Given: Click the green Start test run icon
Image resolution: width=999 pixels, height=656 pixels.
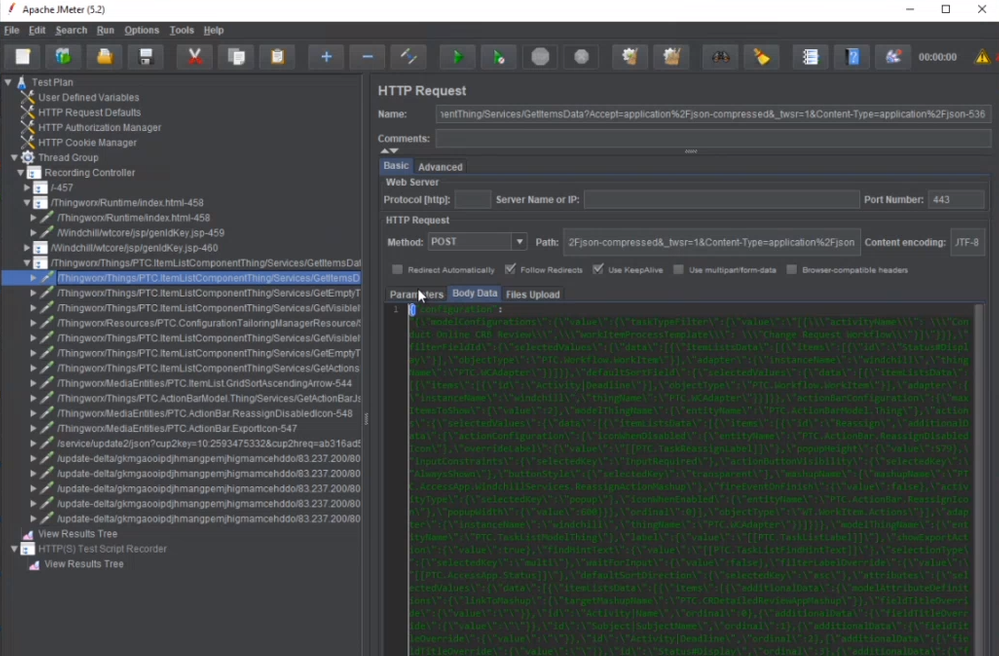Looking at the screenshot, I should 457,57.
